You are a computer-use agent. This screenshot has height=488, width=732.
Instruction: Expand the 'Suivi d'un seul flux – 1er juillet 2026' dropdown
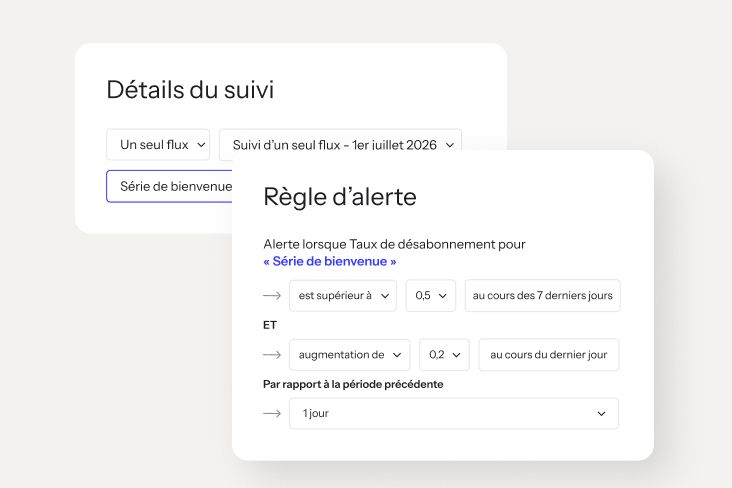click(x=340, y=145)
